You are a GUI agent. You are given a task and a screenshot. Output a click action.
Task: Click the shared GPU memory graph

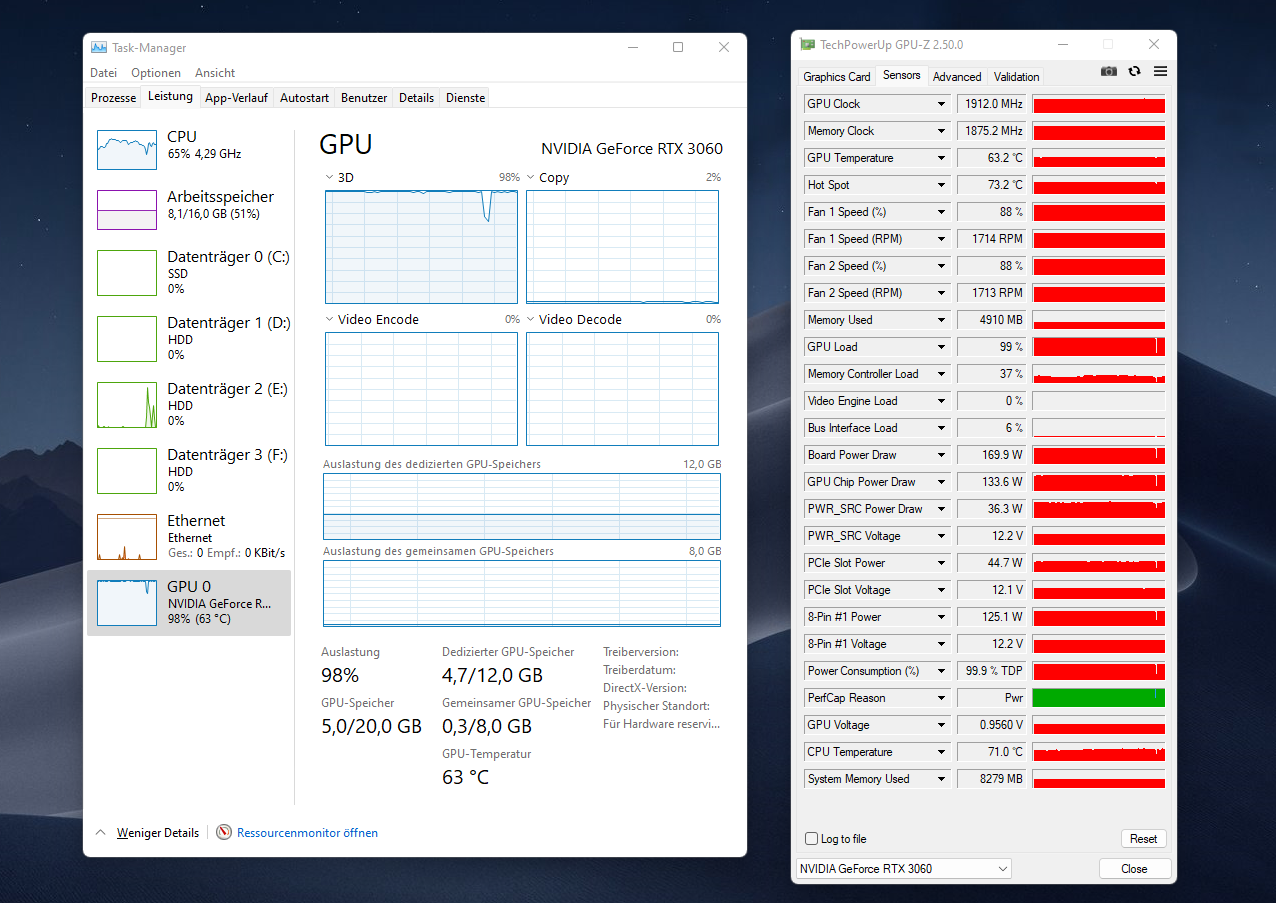[521, 593]
